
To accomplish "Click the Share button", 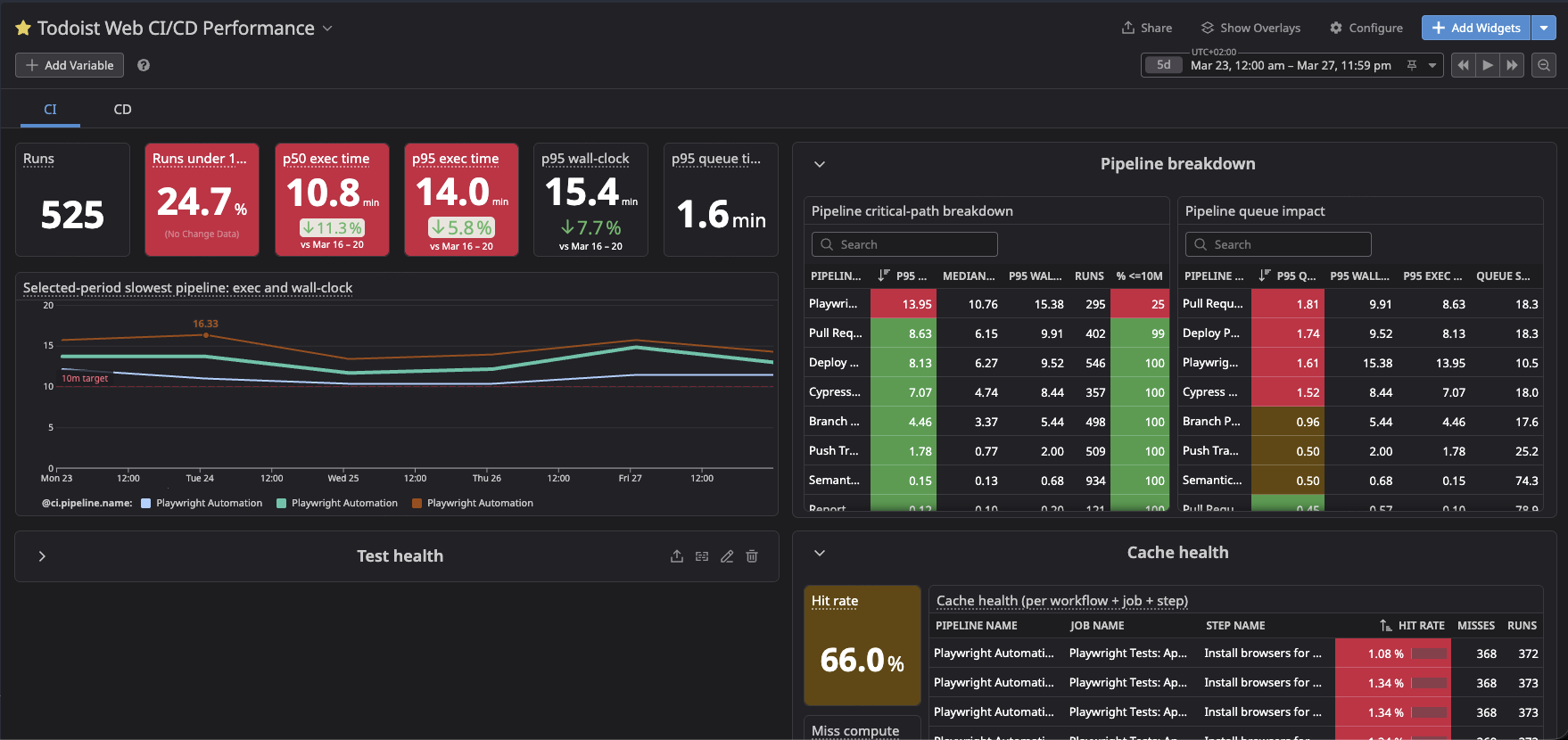I will pos(1147,28).
